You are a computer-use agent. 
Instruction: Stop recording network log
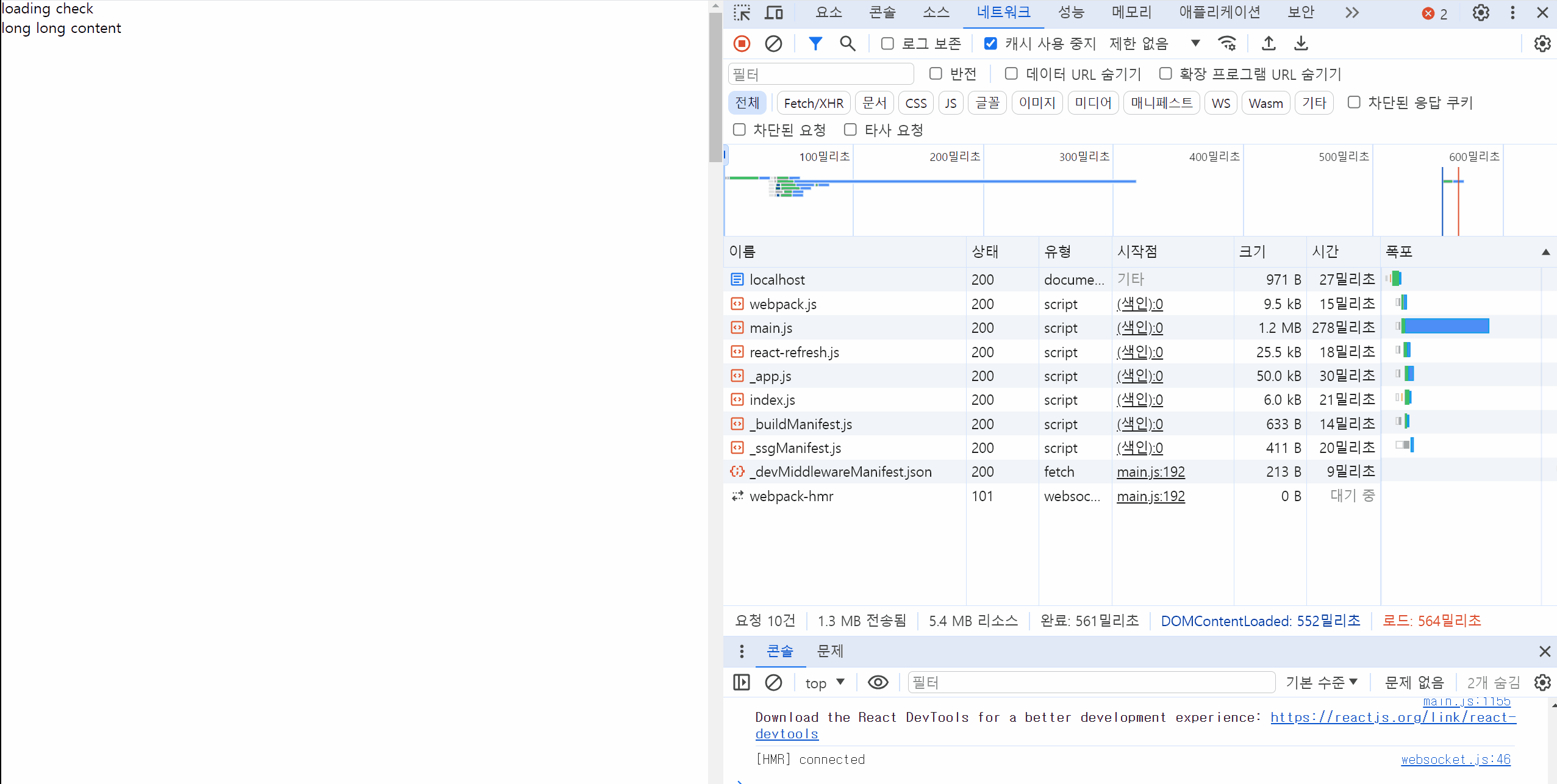point(742,43)
